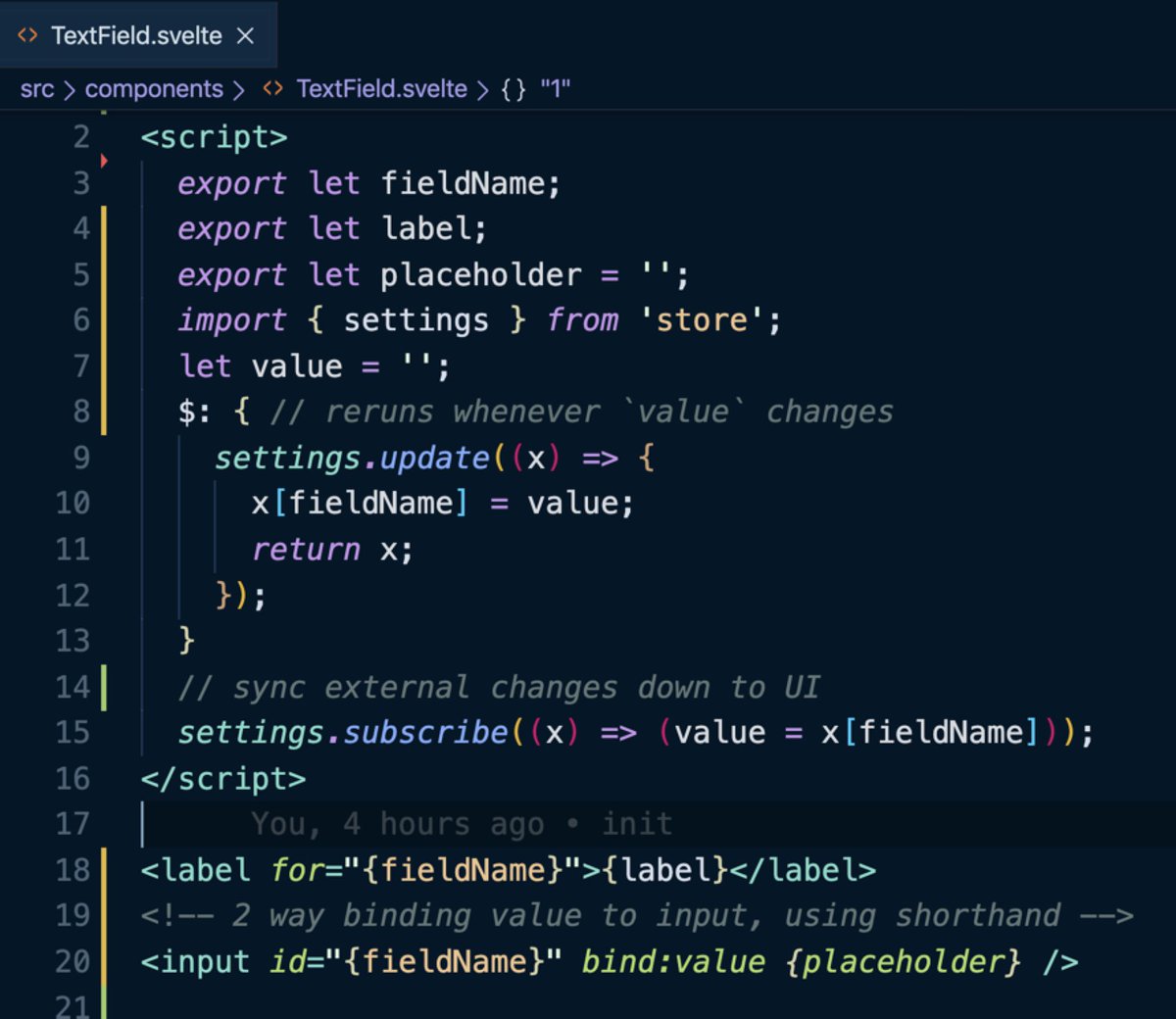Close the TextField.svelte tab
The width and height of the screenshot is (1176, 1019).
[244, 35]
